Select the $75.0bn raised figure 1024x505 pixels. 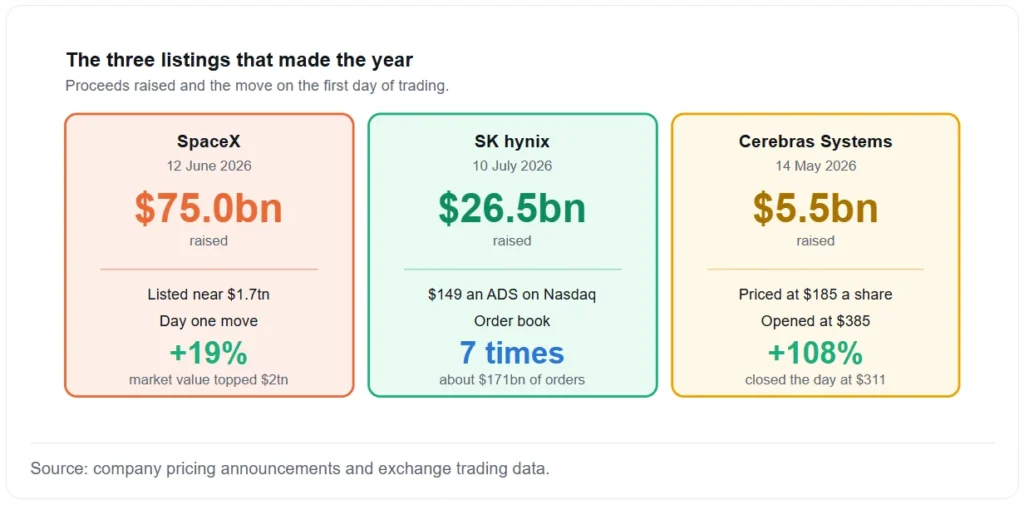click(x=208, y=208)
